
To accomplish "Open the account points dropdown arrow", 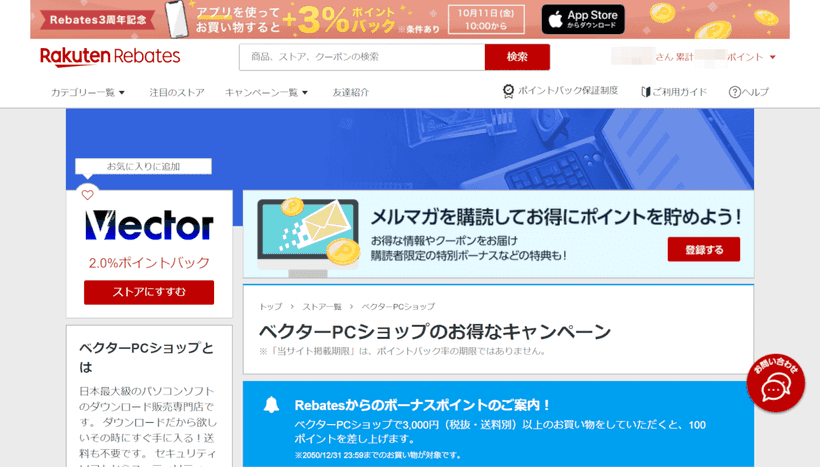I will click(x=772, y=57).
